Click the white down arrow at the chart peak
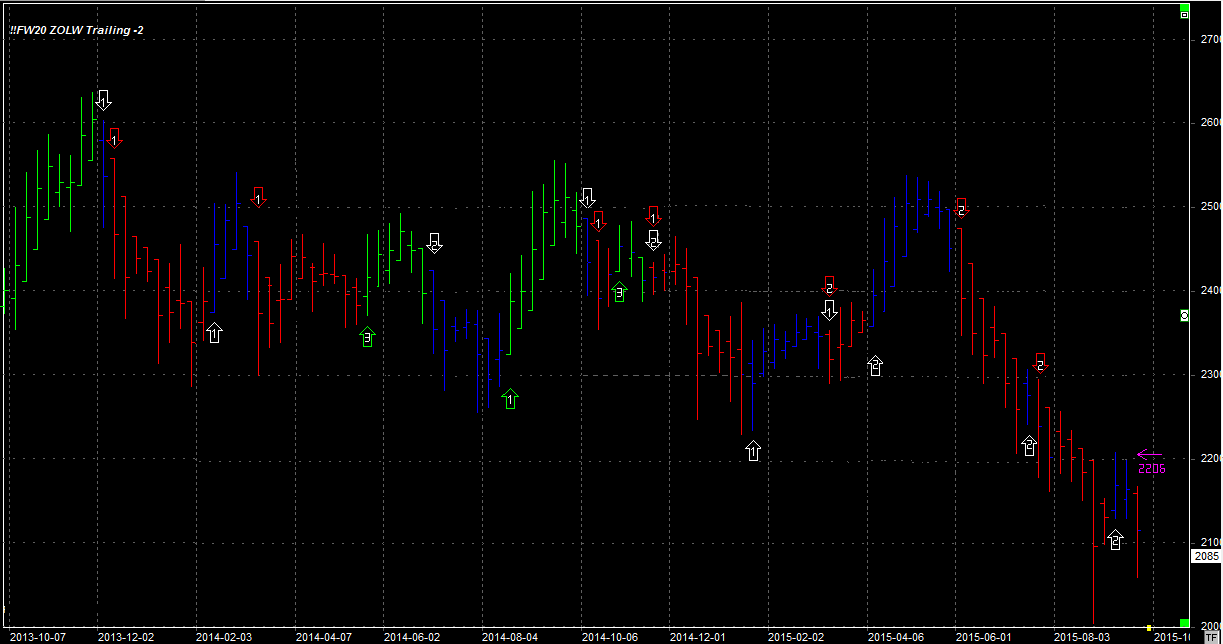Image resolution: width=1223 pixels, height=644 pixels. coord(102,99)
